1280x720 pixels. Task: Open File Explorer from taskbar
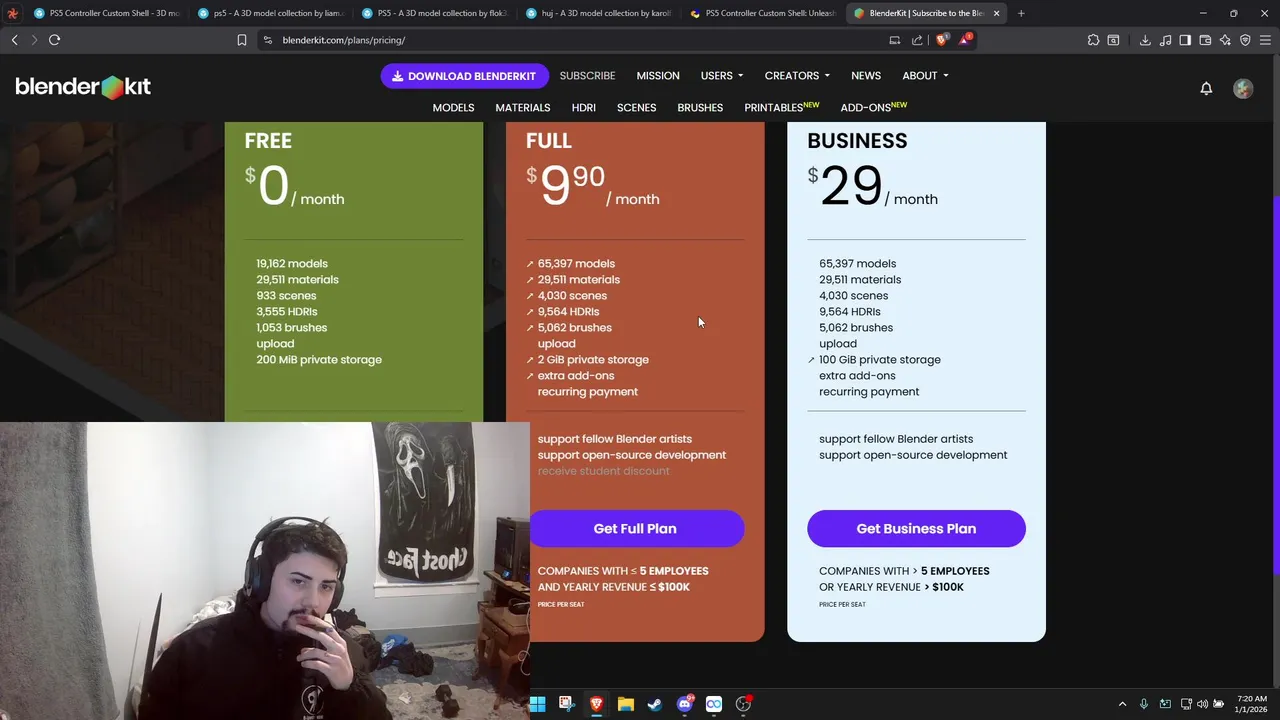pyautogui.click(x=625, y=704)
